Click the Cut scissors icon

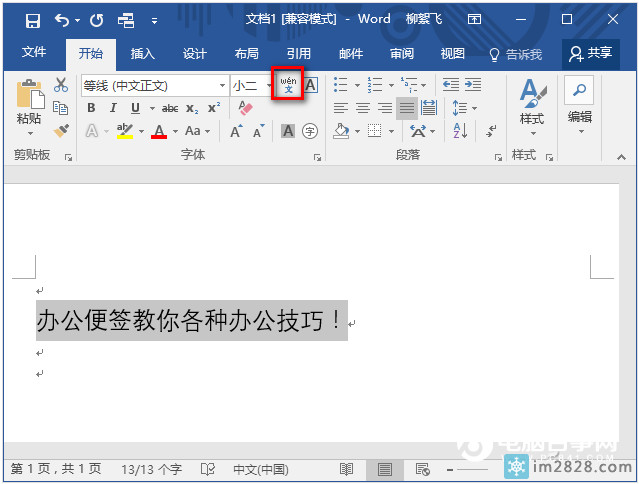[x=60, y=86]
